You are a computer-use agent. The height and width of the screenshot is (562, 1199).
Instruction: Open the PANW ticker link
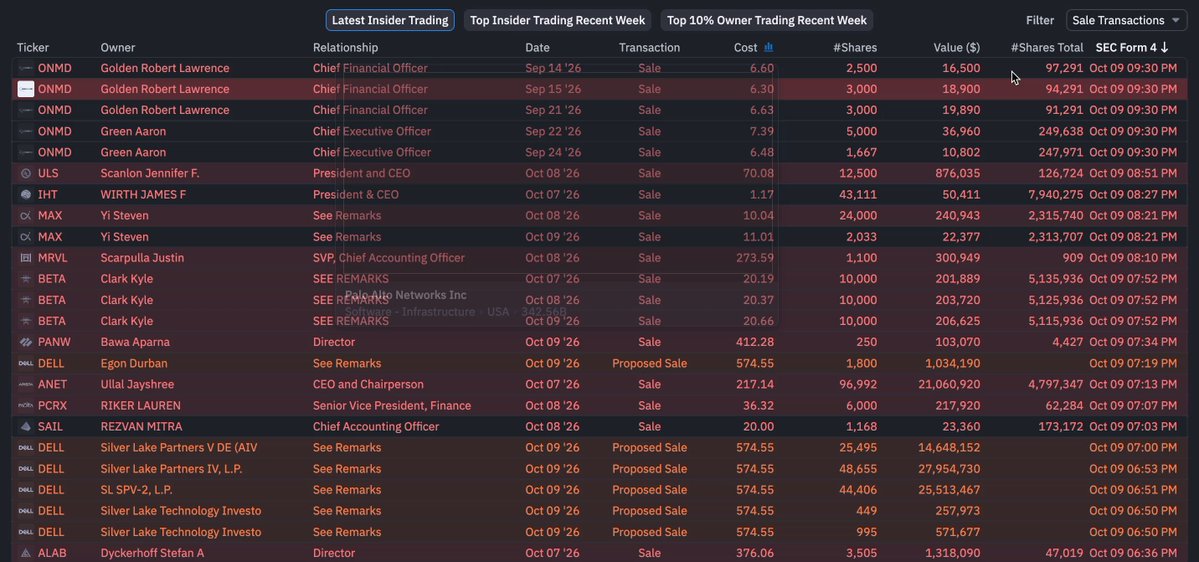click(54, 342)
